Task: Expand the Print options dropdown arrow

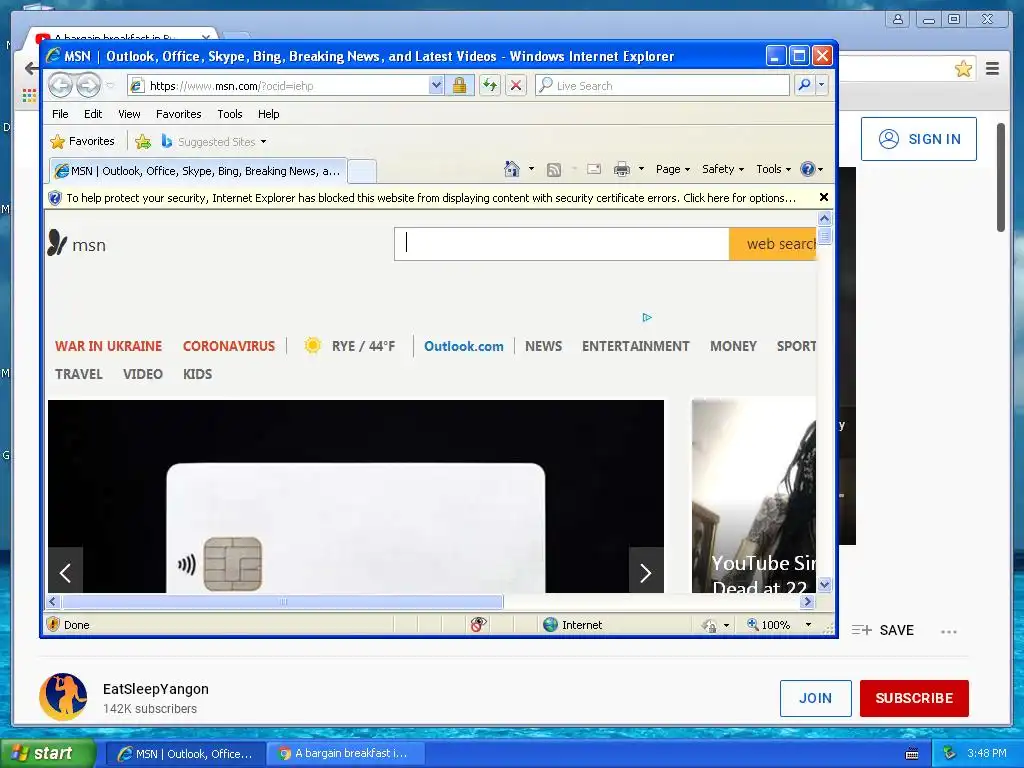Action: pos(641,169)
